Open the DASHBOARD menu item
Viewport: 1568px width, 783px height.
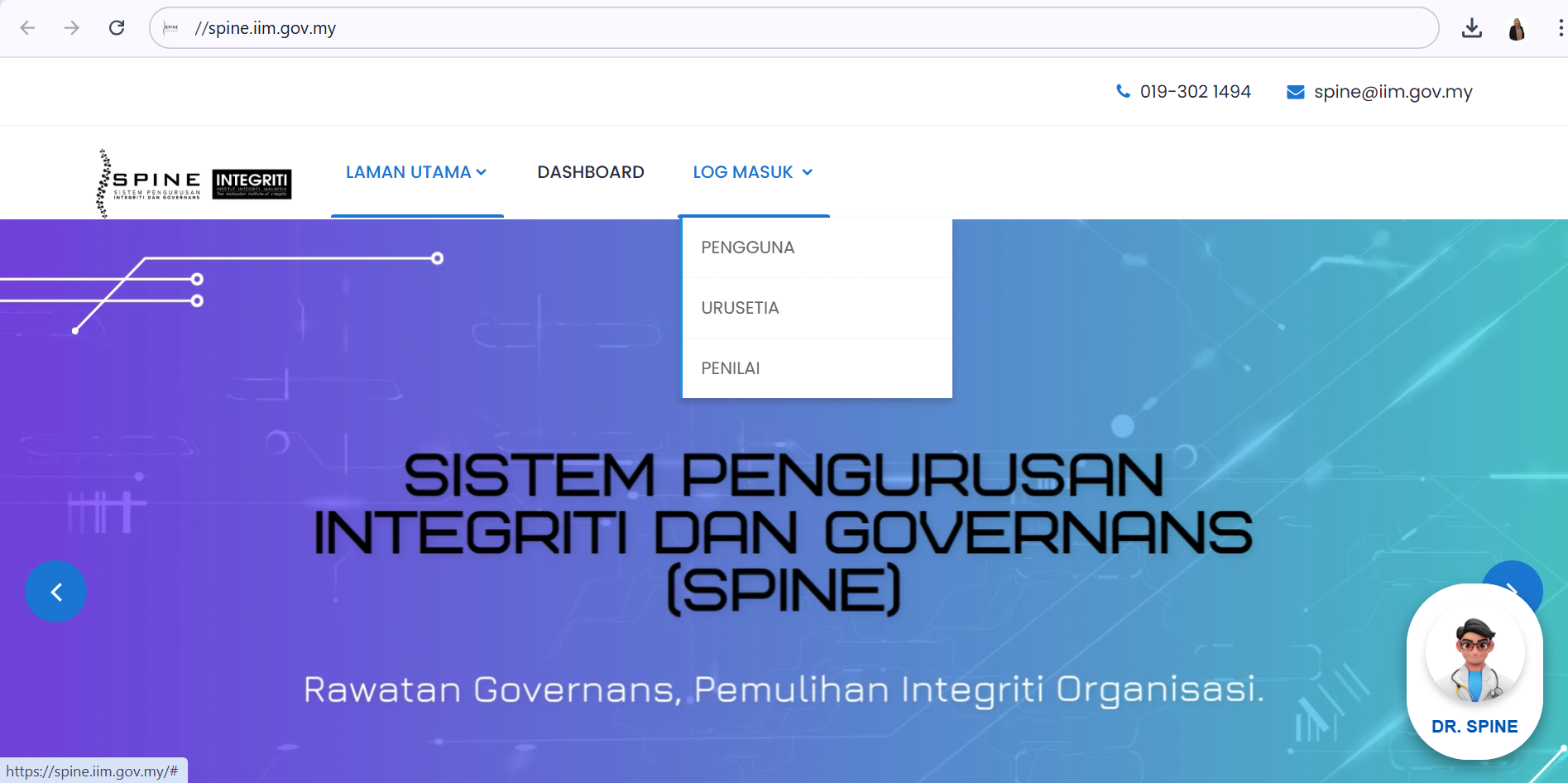(590, 172)
